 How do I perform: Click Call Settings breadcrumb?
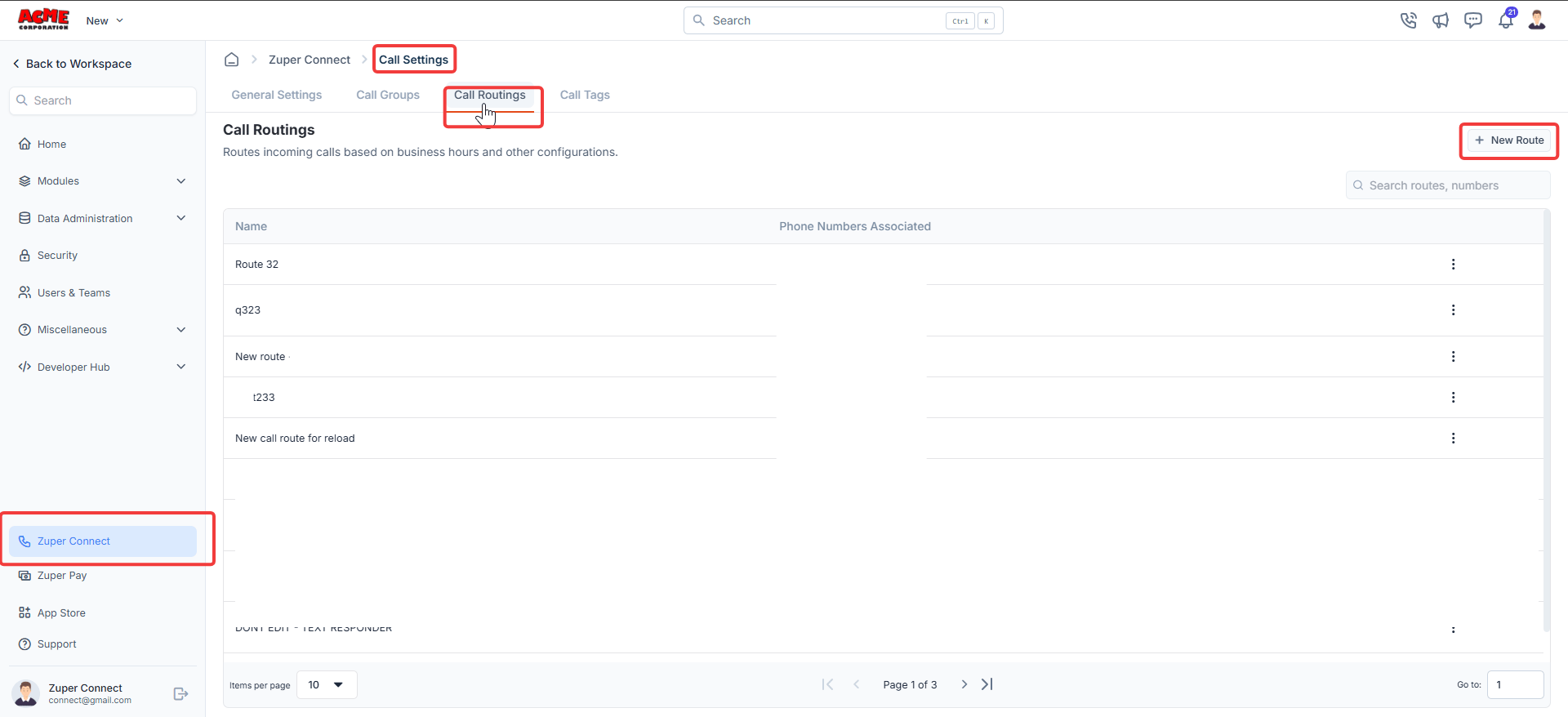coord(414,60)
